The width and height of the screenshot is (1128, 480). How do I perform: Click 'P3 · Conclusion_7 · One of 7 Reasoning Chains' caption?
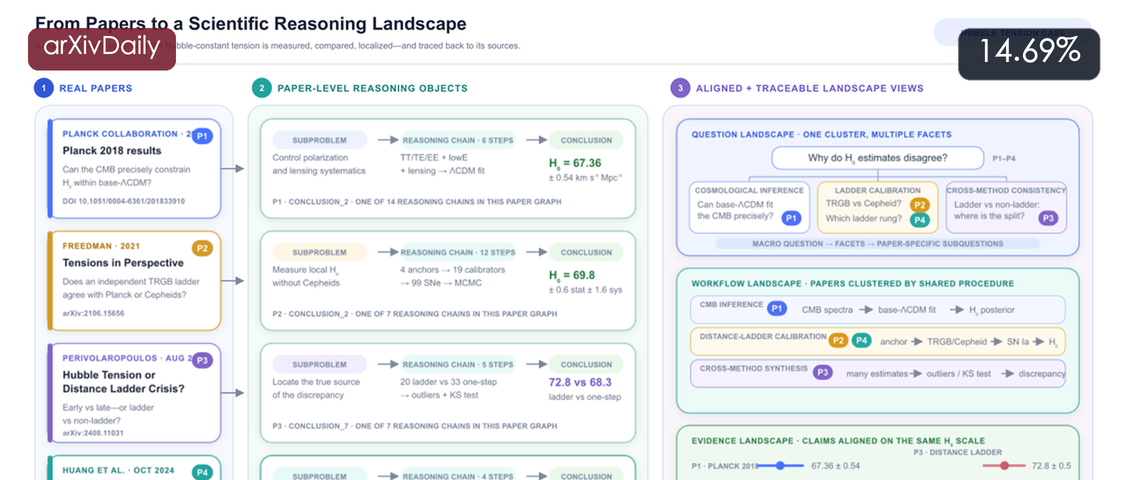414,426
